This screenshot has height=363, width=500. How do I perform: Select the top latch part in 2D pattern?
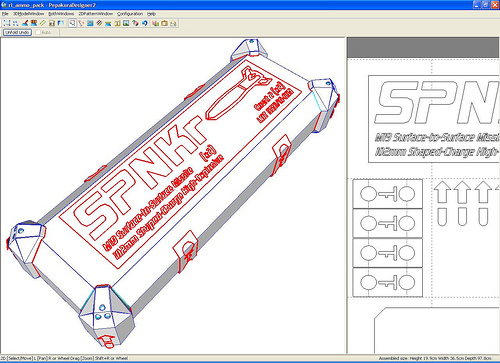click(387, 194)
